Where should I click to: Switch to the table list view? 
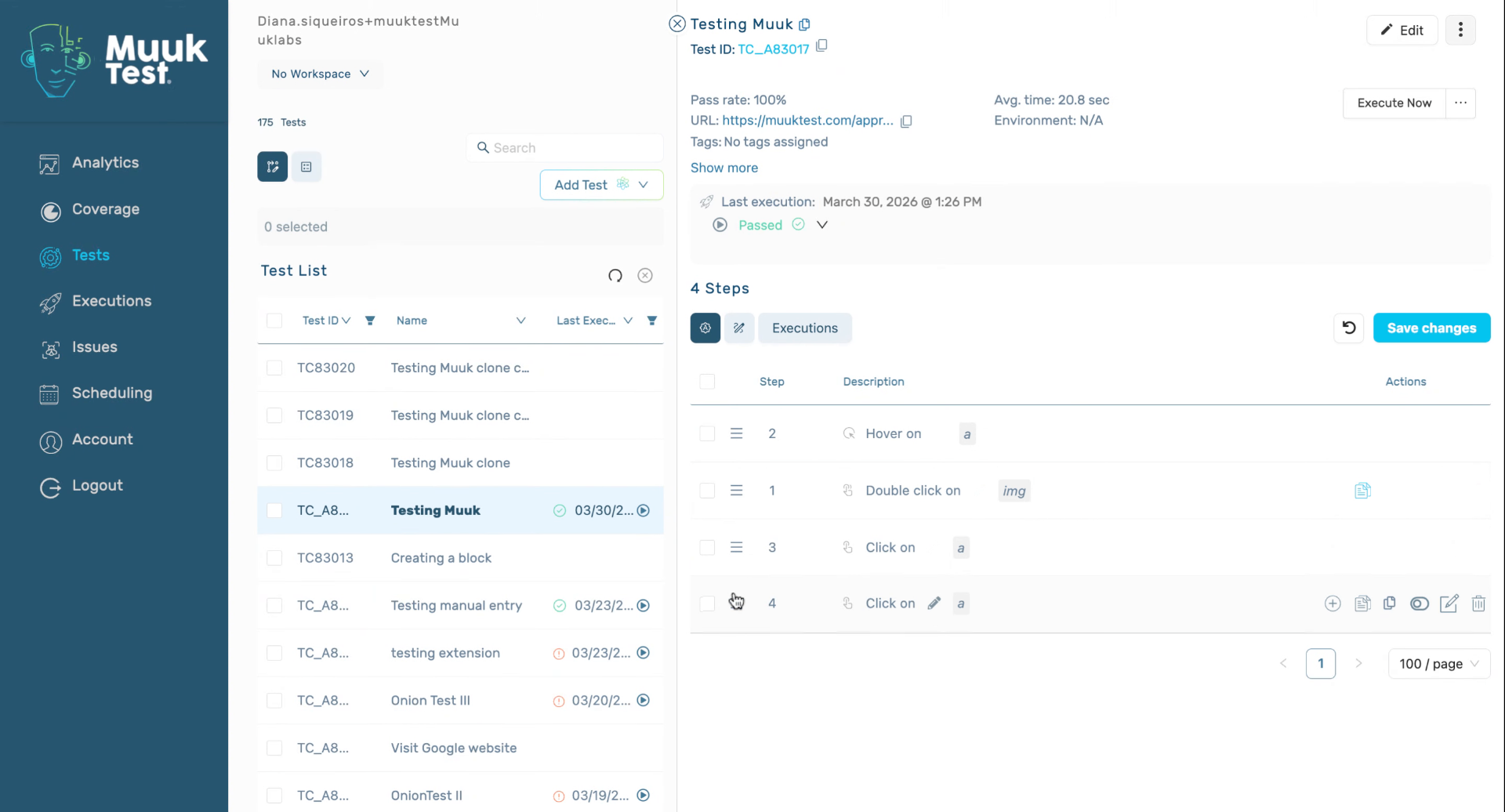click(306, 167)
